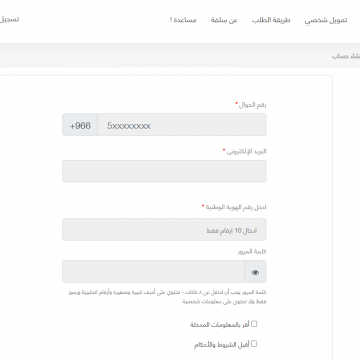Screen dimensions: 360x360
Task: Click the ادخل رقم الهوية الوطنية label
Action: pos(236,207)
